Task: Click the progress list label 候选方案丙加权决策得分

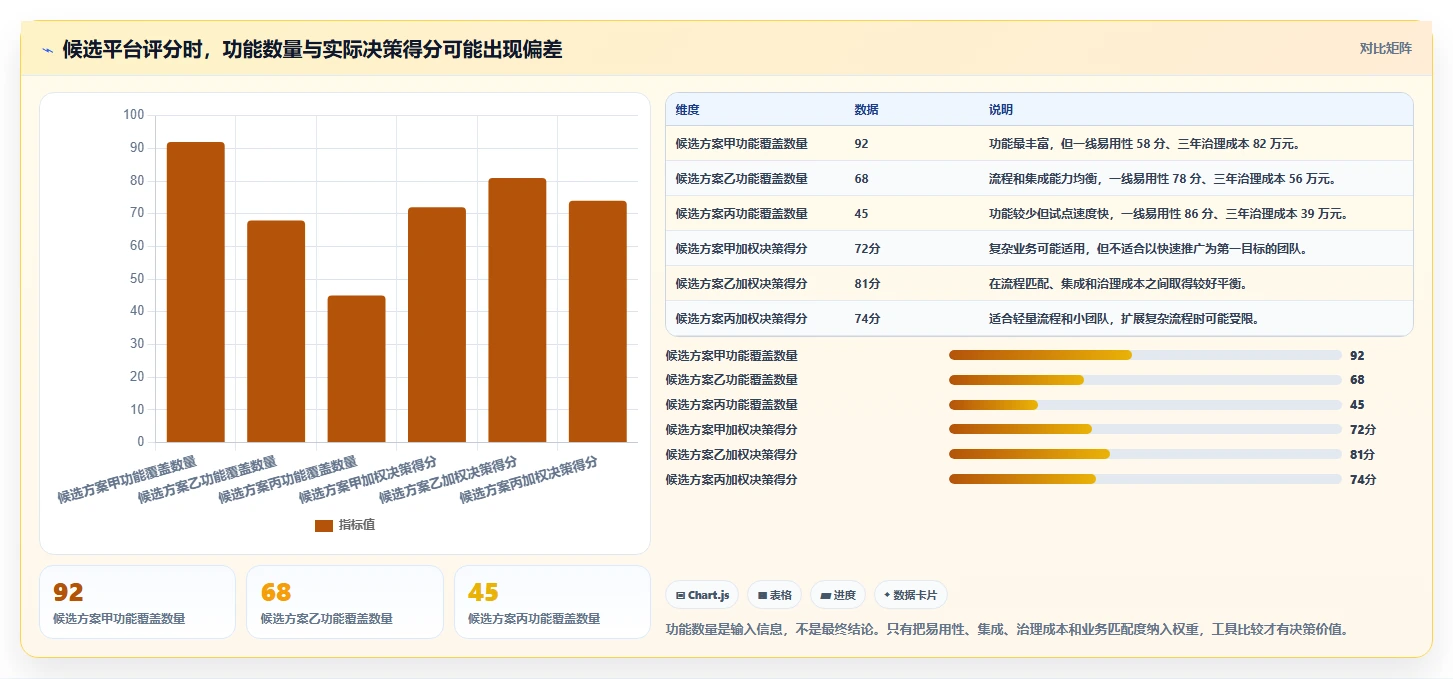Action: click(x=732, y=480)
